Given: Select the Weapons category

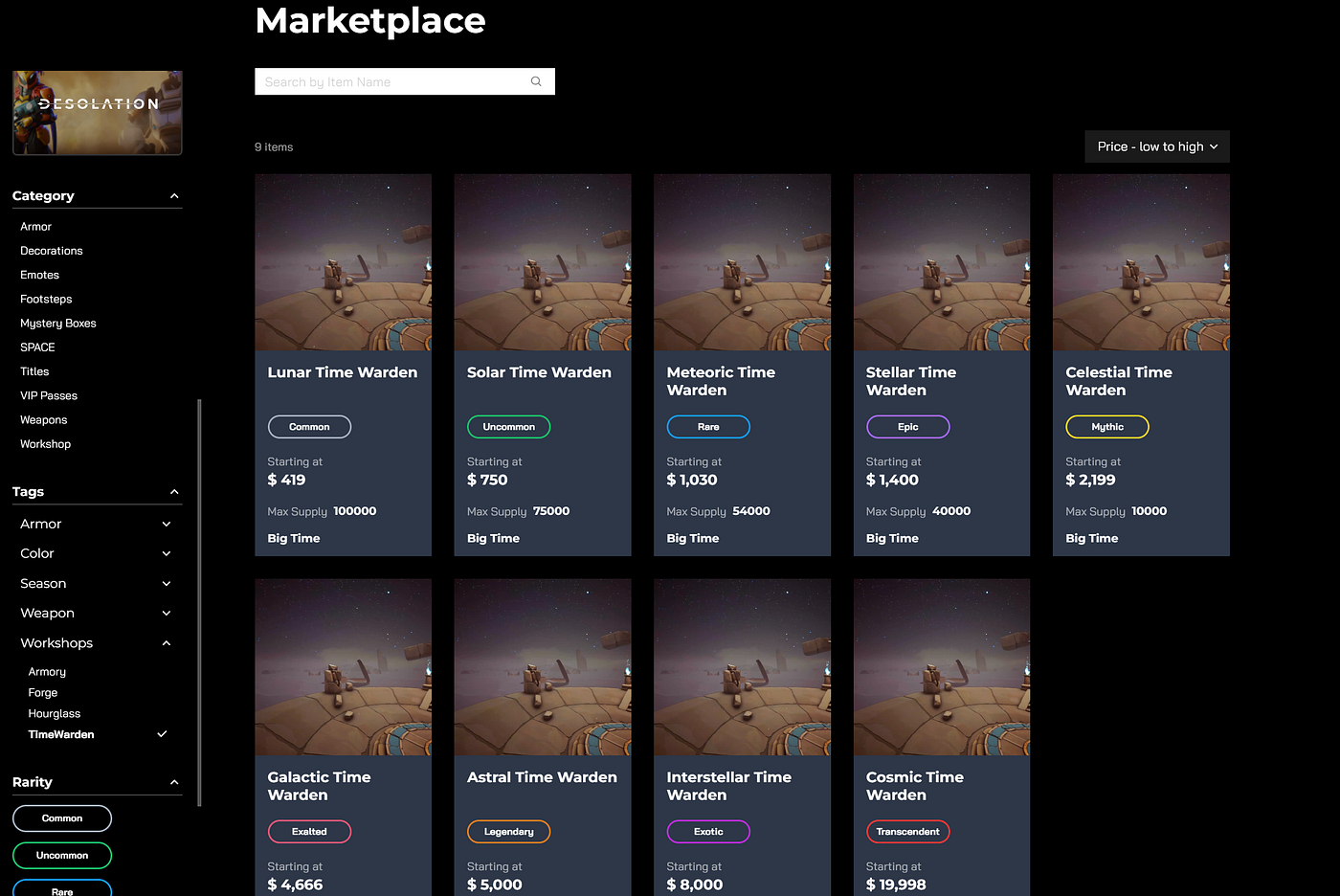Looking at the screenshot, I should (x=43, y=419).
